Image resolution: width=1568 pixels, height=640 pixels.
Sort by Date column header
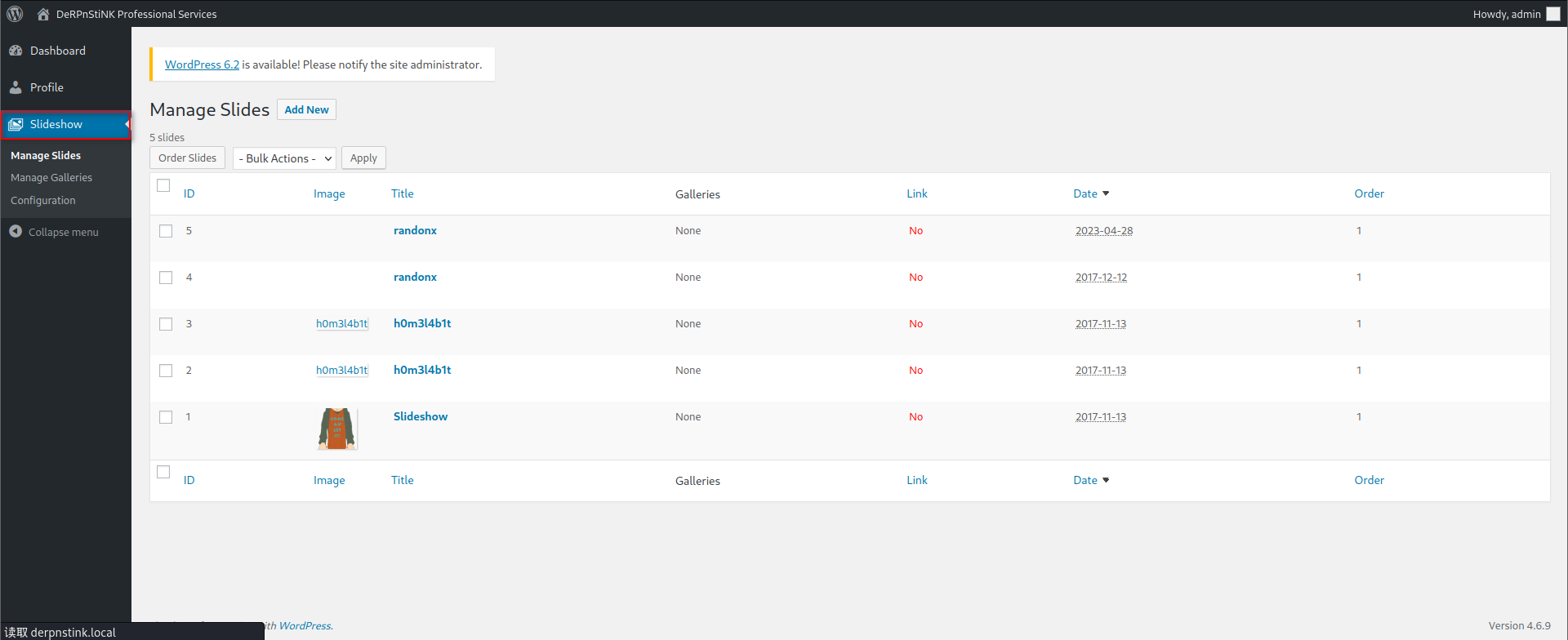(1085, 193)
